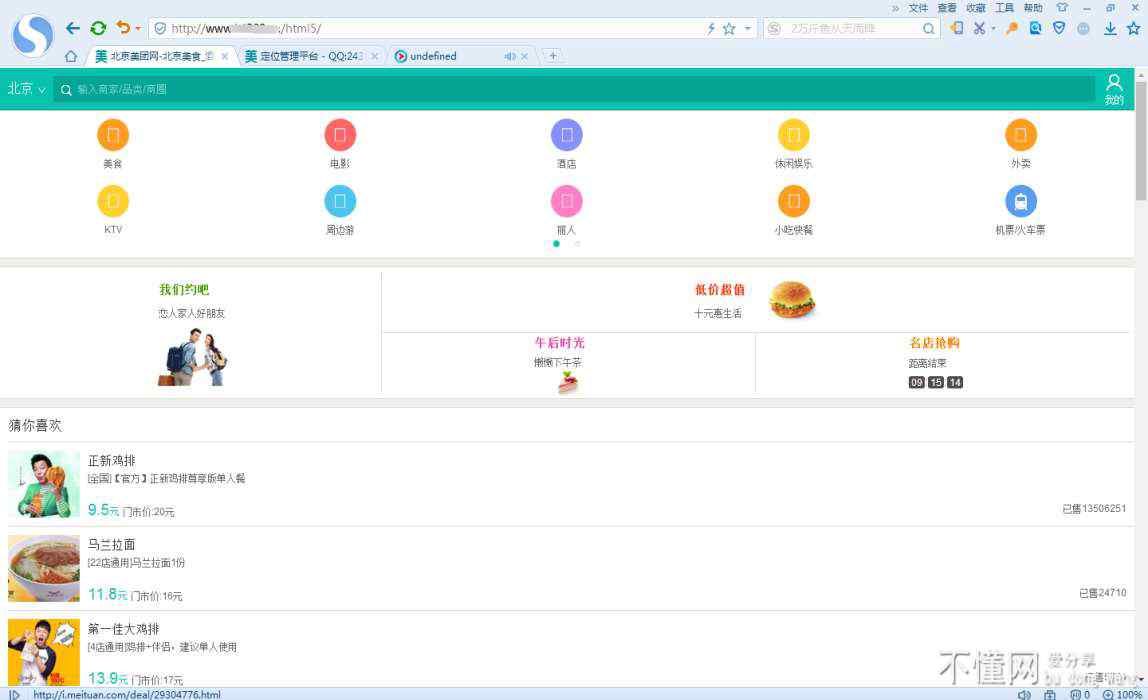Click the 我的 profile icon
Viewport: 1148px width, 700px height.
click(x=1114, y=88)
